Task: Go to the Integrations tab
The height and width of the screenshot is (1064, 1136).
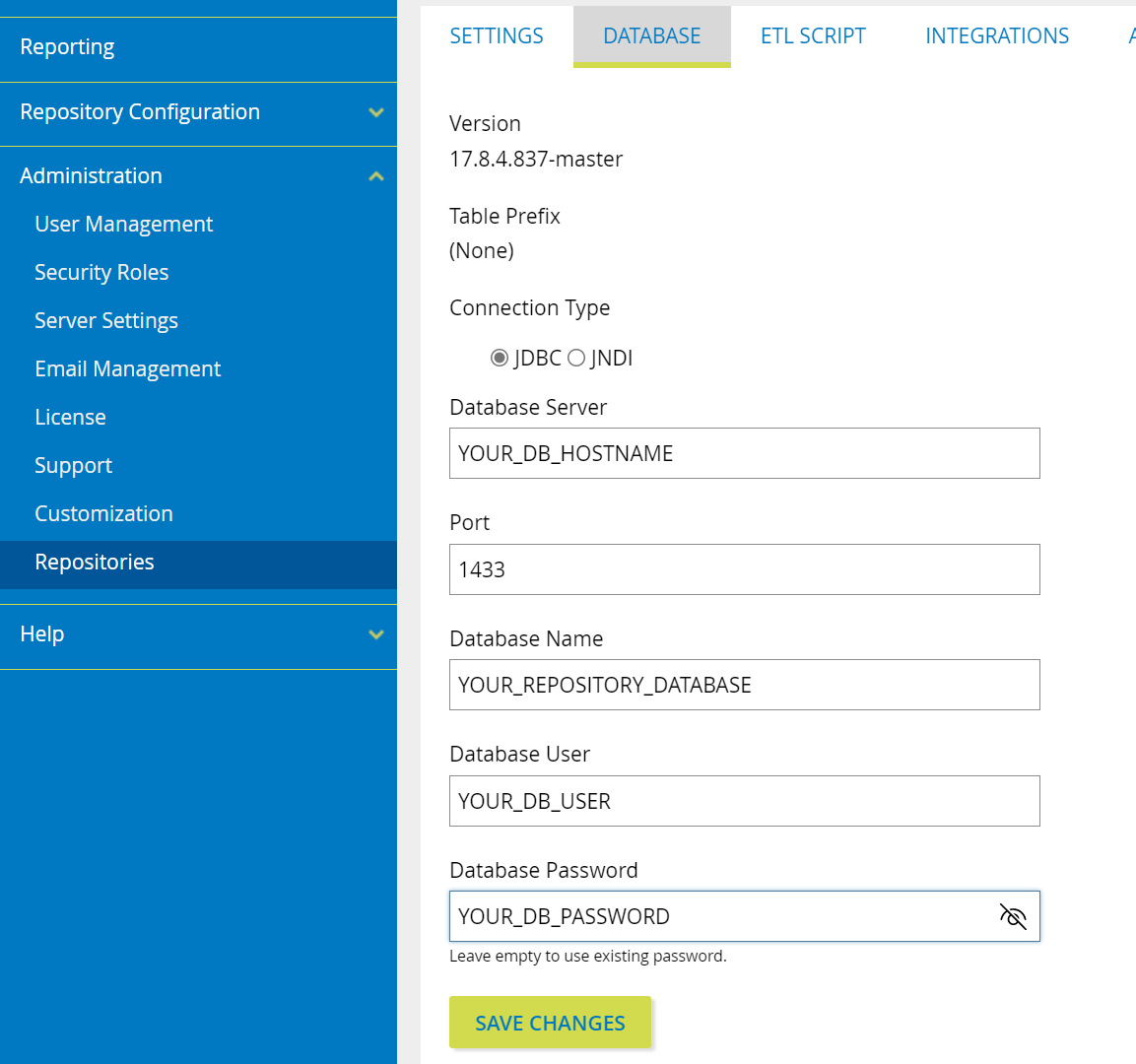Action: coord(997,36)
